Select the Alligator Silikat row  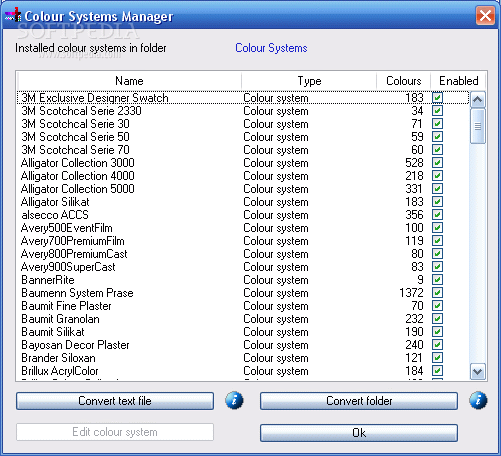(x=243, y=202)
